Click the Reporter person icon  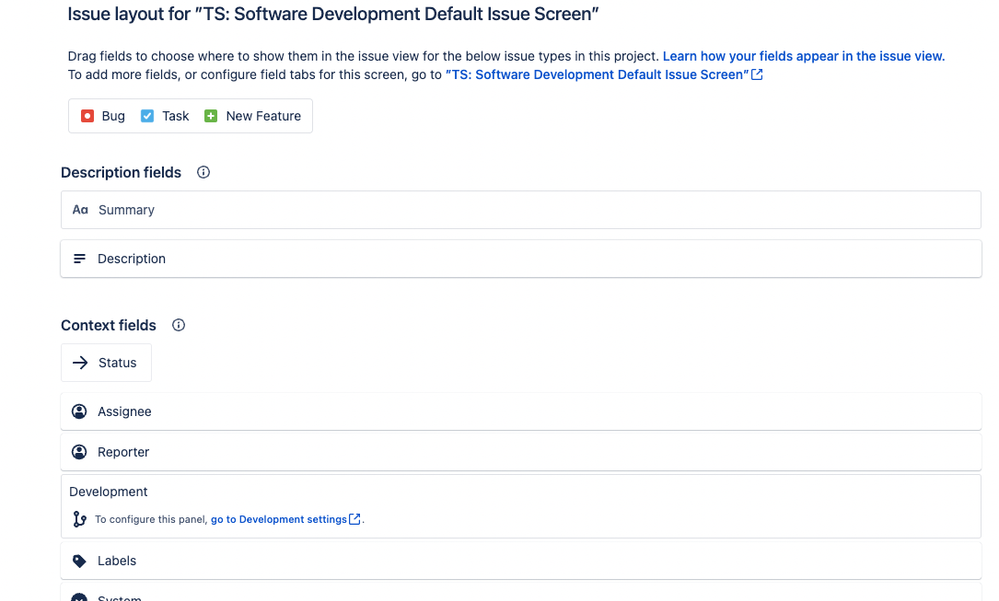coord(80,452)
